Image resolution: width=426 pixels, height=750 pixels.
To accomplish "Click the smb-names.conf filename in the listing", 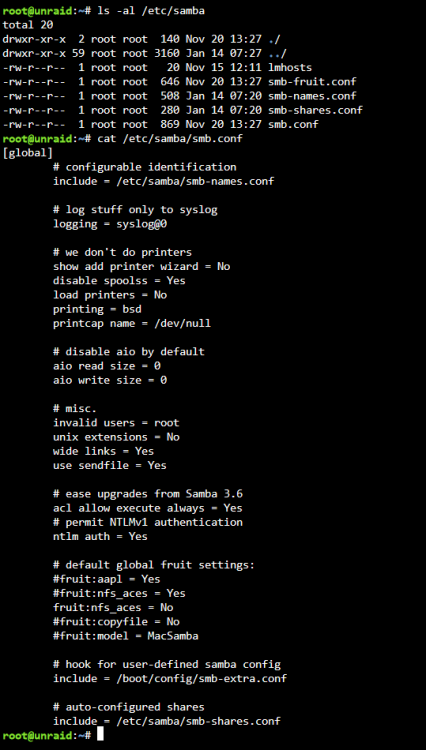I will (312, 96).
